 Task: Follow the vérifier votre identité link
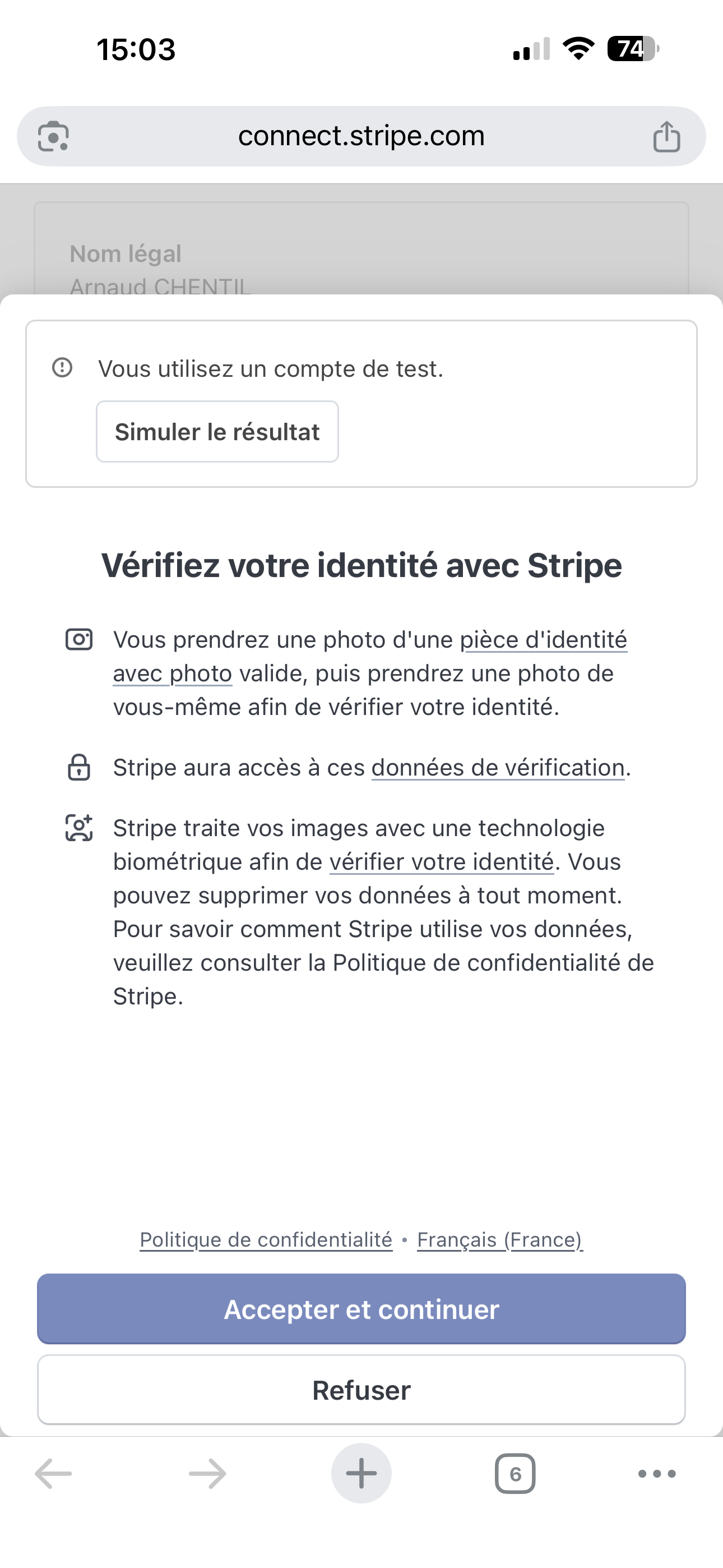[441, 863]
